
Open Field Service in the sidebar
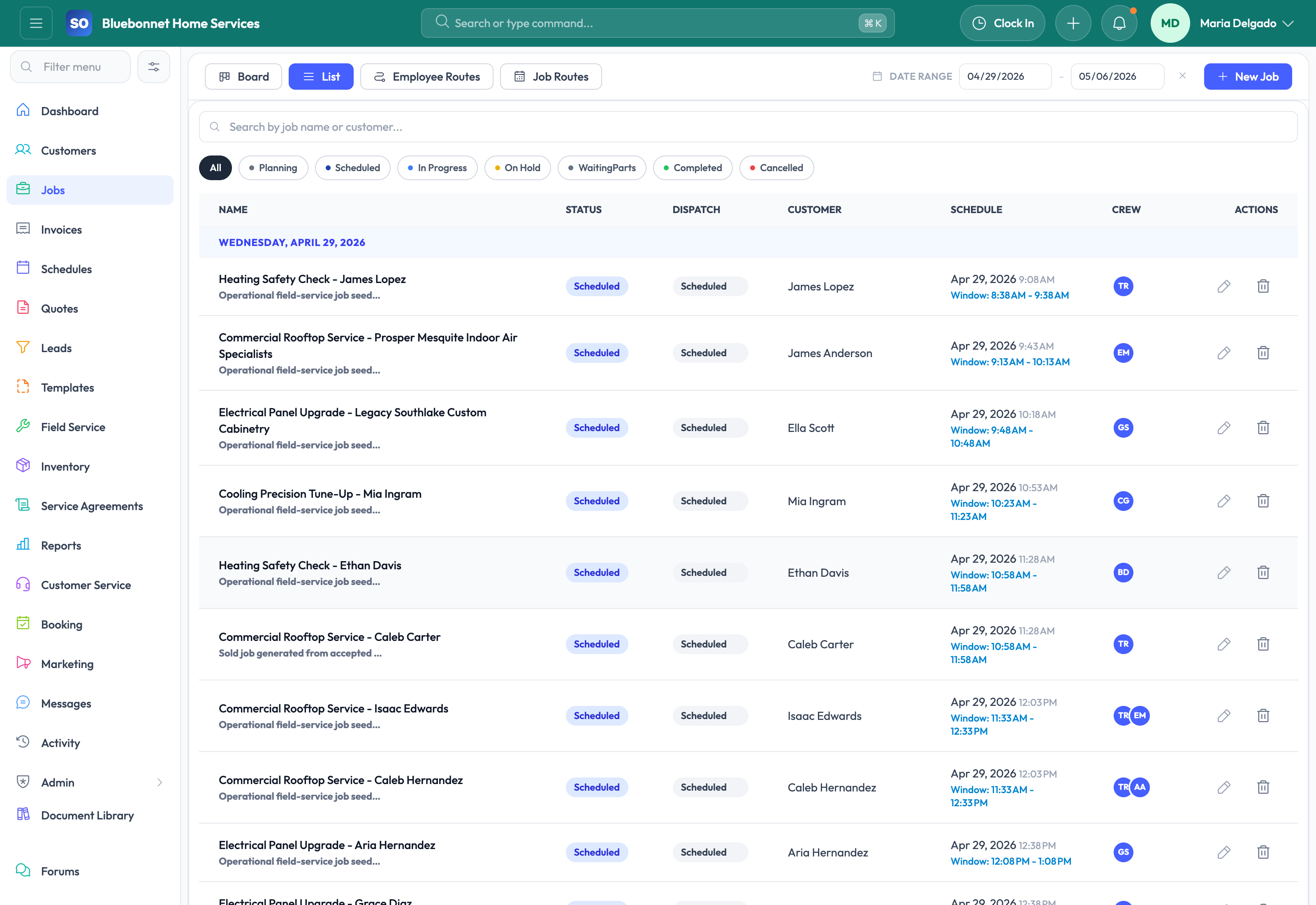tap(90, 427)
